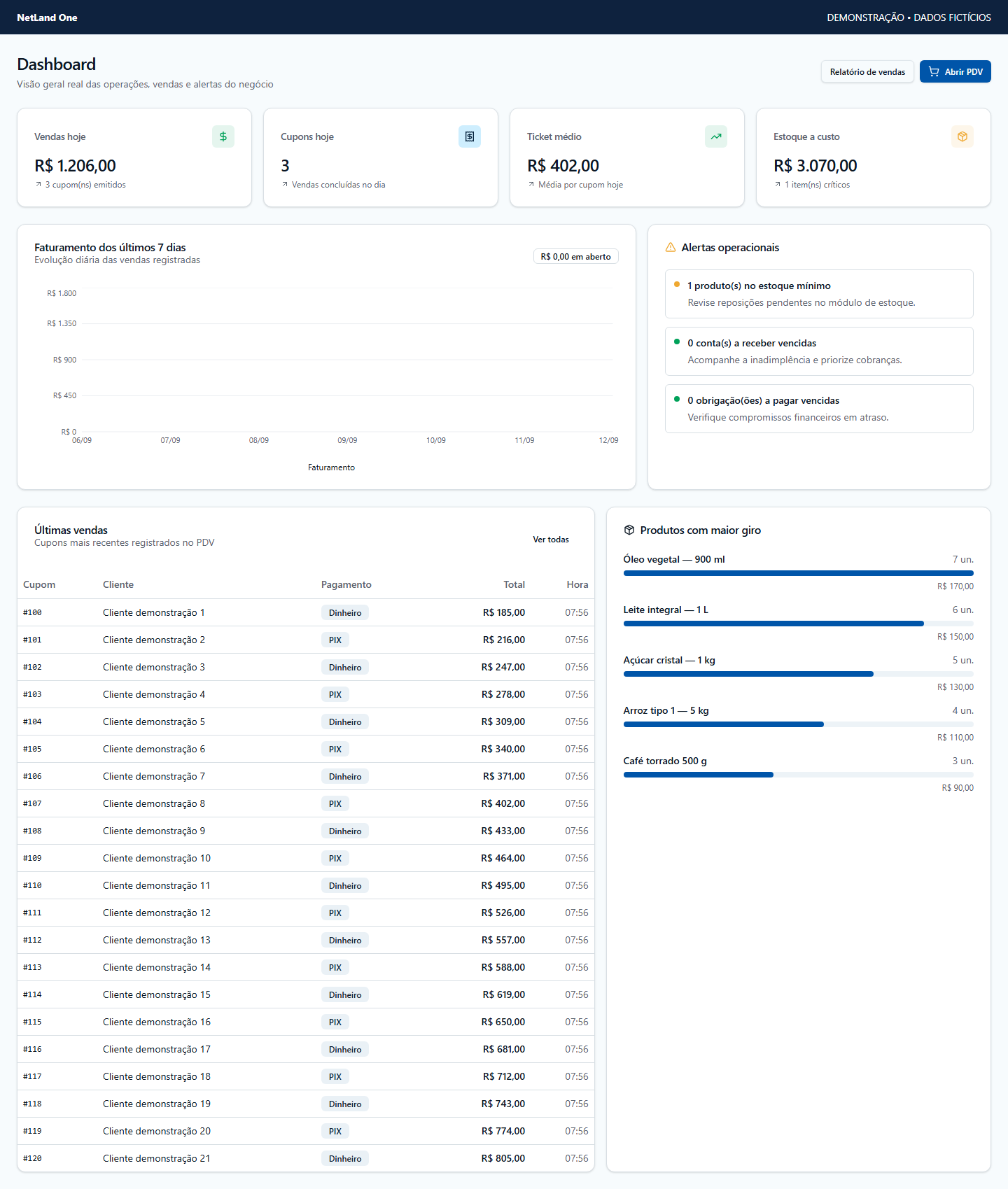
Task: Click the Café torrado 500 g progress bar
Action: point(798,775)
